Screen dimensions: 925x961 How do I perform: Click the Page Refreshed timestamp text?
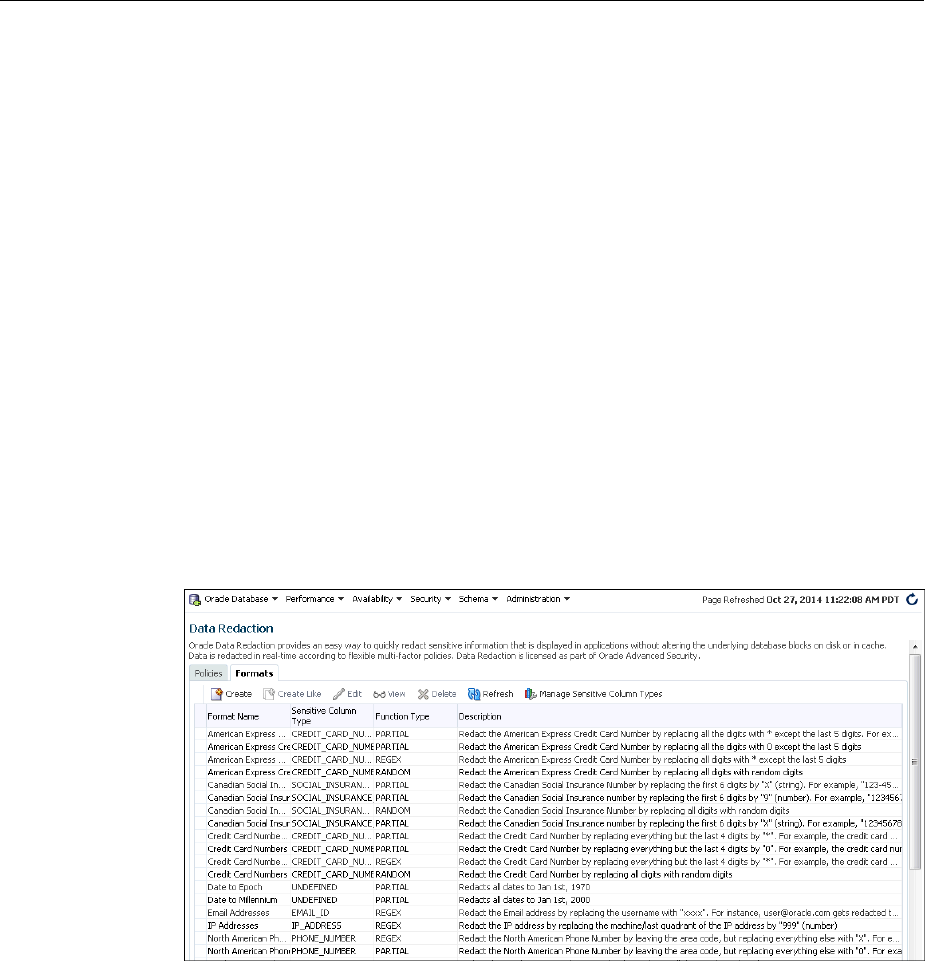pyautogui.click(x=801, y=599)
